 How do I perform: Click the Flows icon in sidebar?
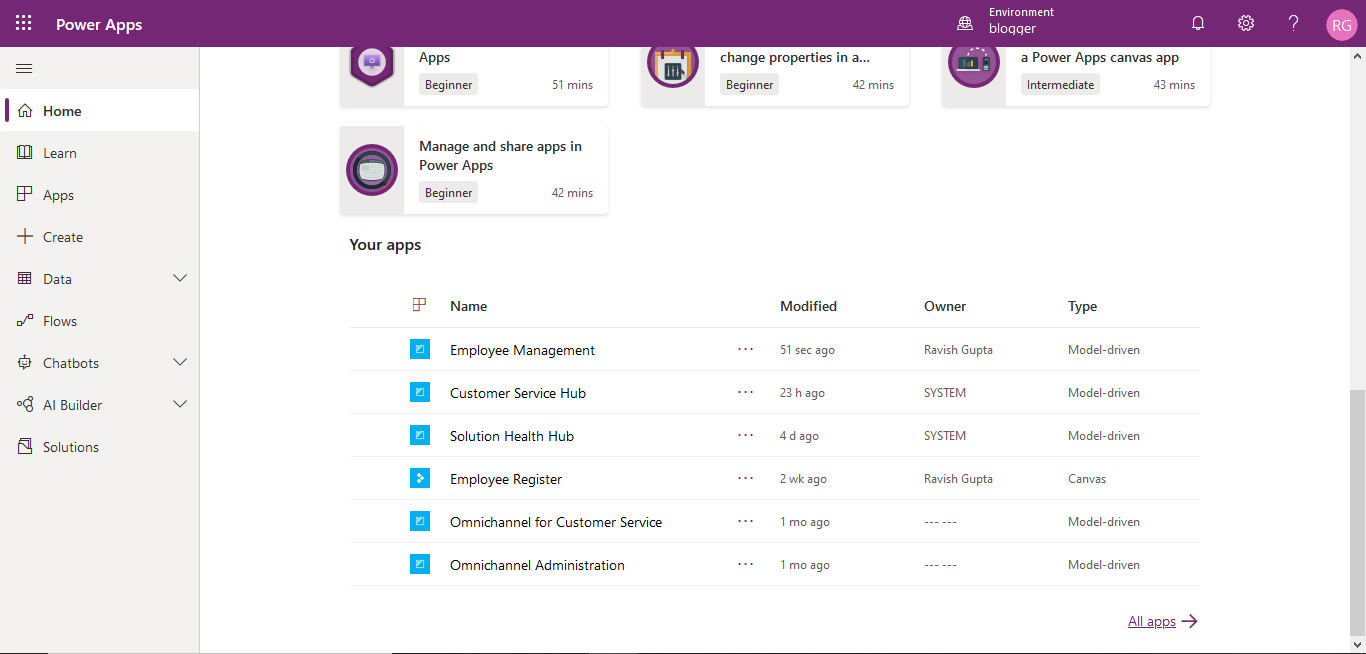pos(25,321)
